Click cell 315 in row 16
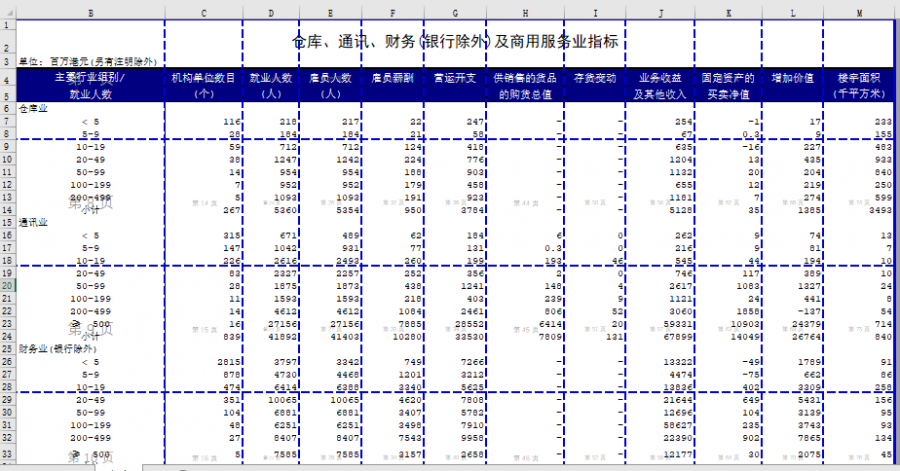900x471 pixels. [231, 235]
